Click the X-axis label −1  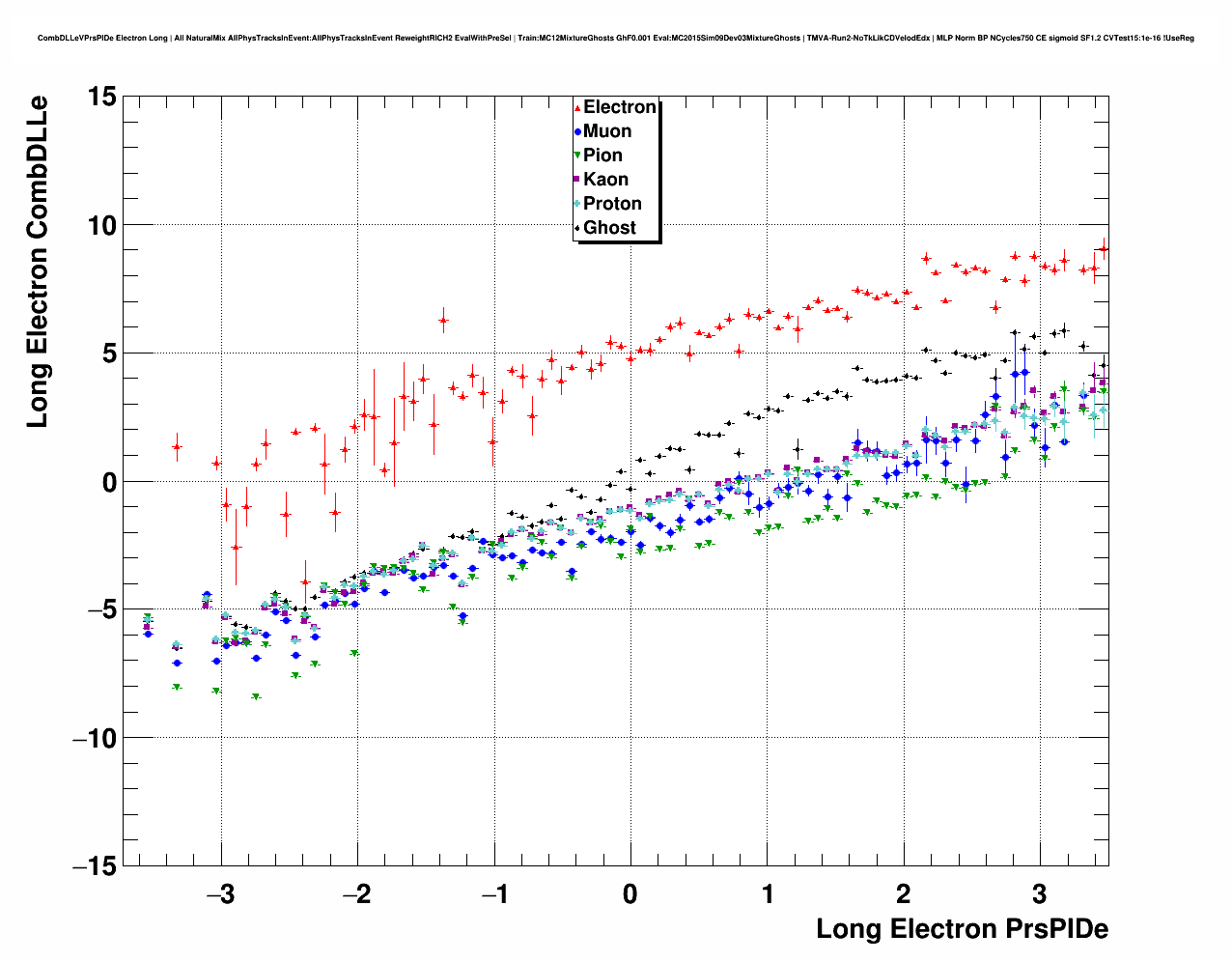point(493,894)
